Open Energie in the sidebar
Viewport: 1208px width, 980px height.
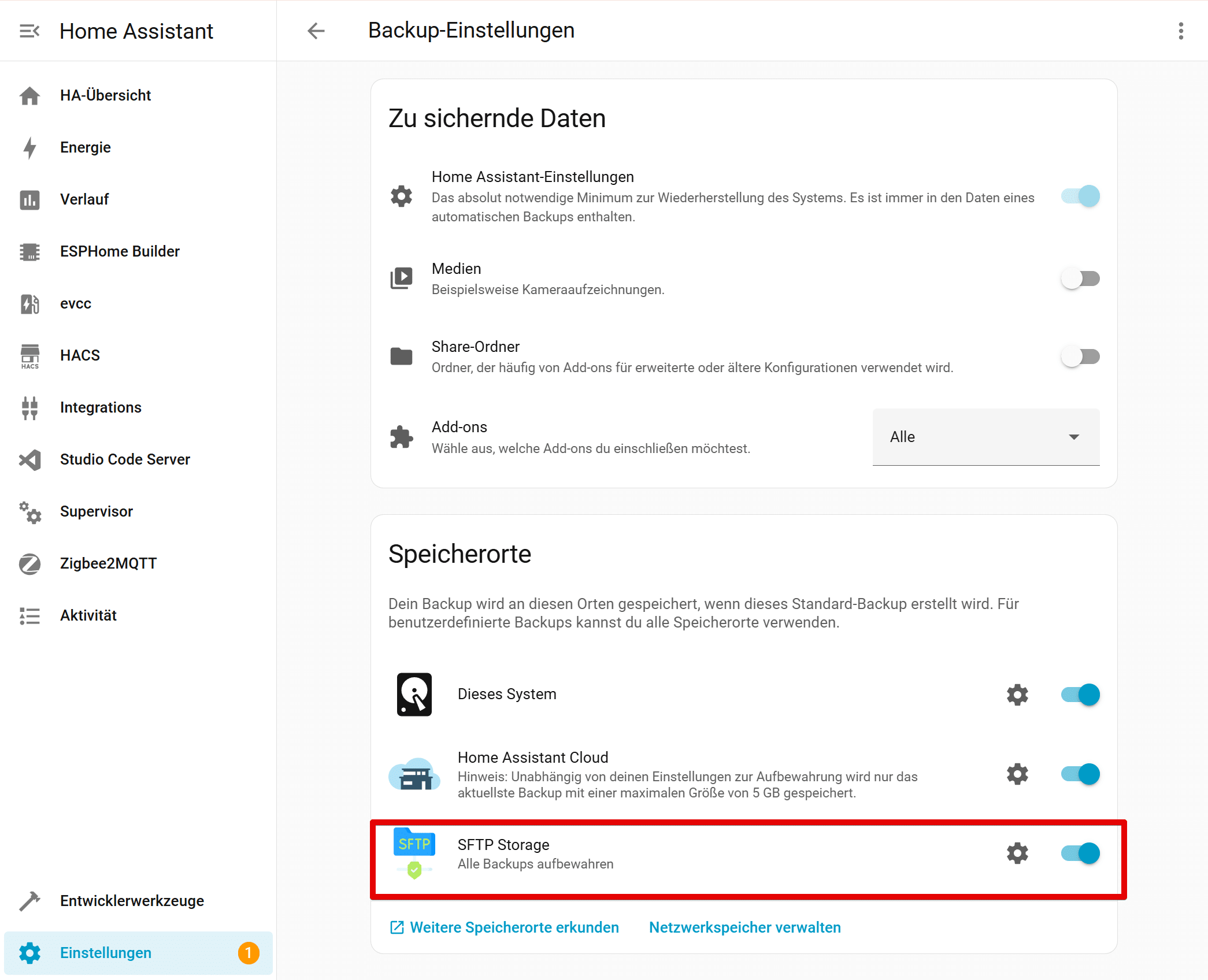pos(138,147)
